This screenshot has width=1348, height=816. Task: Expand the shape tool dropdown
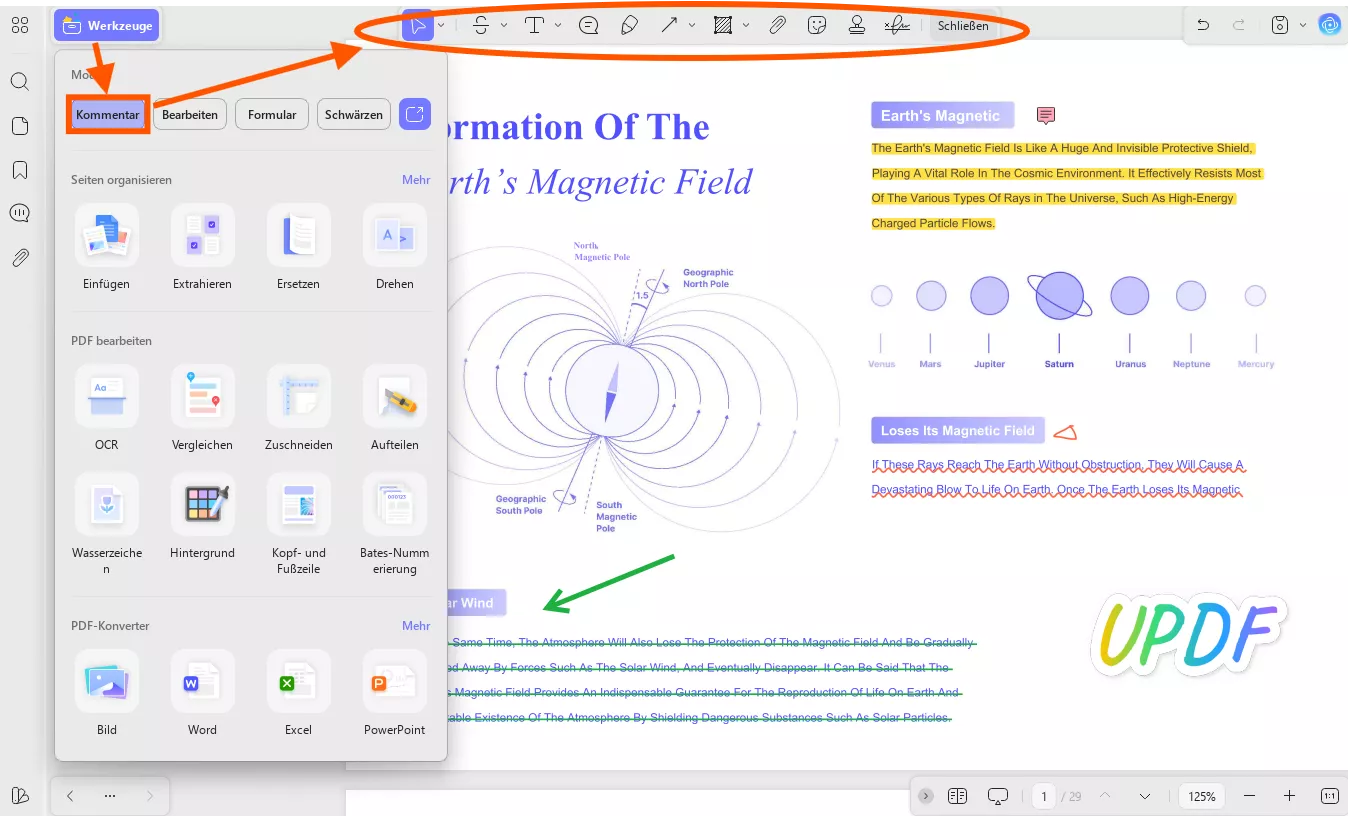point(746,25)
